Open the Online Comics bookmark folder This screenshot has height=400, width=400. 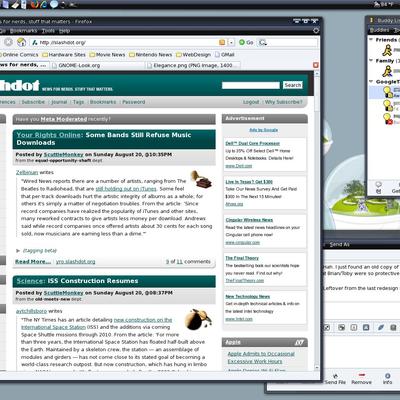[x=19, y=54]
